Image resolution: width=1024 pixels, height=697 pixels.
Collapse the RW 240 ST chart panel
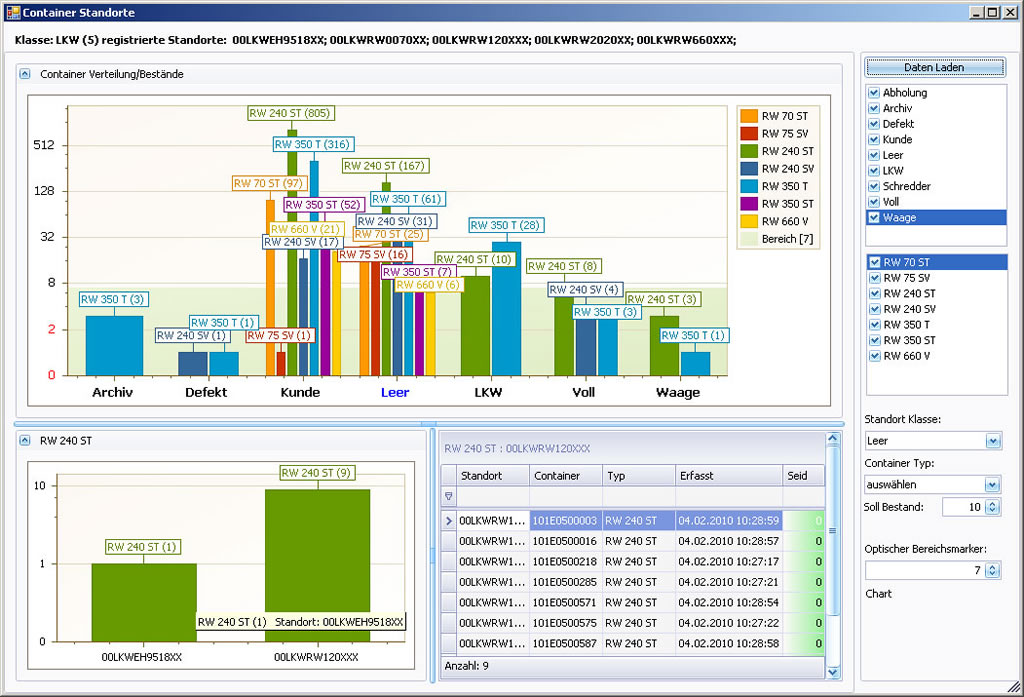(26, 440)
